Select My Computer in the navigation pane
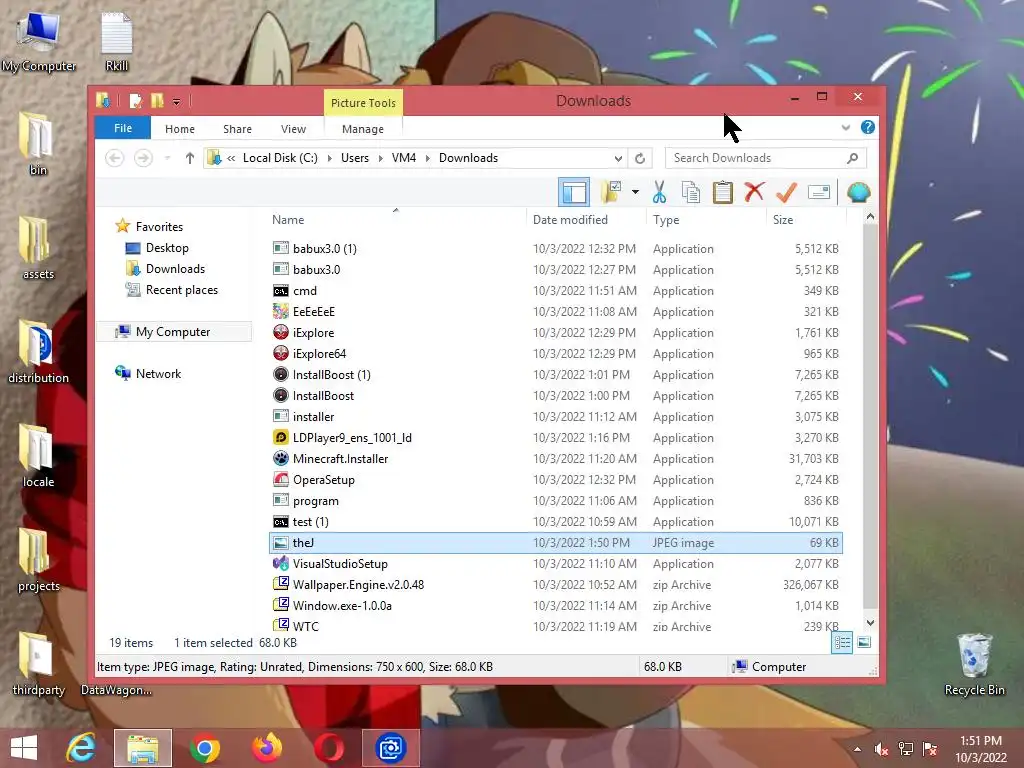The height and width of the screenshot is (768, 1024). (x=172, y=332)
